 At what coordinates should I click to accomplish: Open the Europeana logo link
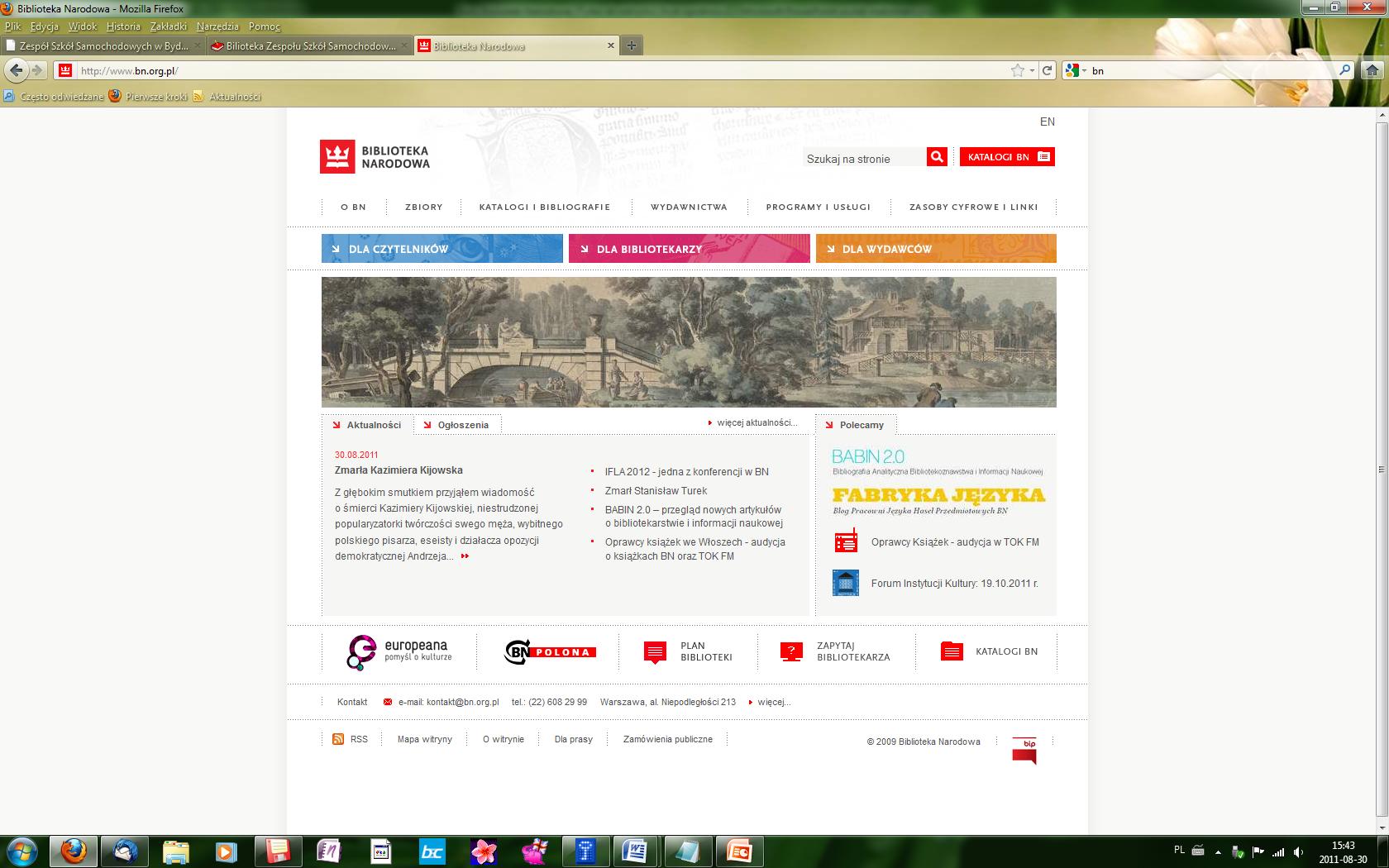coord(399,651)
